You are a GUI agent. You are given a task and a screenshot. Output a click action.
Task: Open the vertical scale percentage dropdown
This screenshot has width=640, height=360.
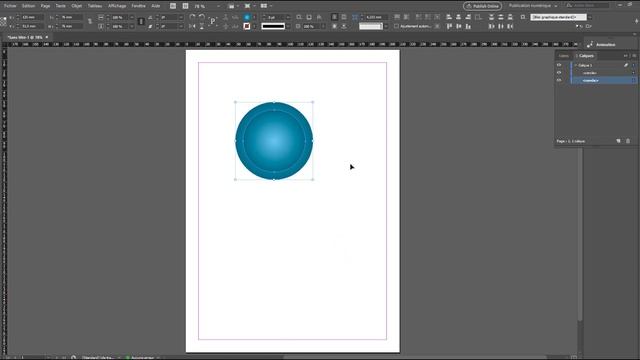click(x=131, y=26)
